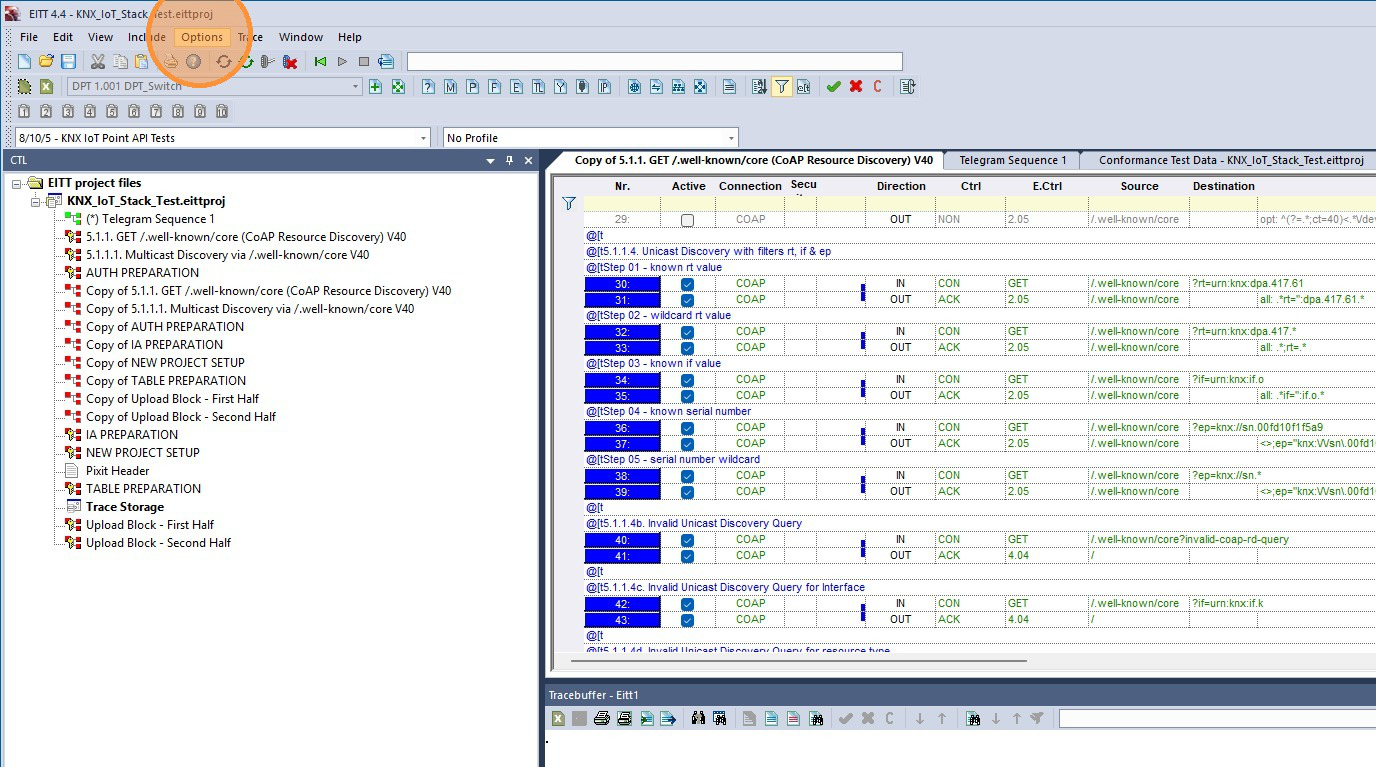Open the File menu

pyautogui.click(x=29, y=37)
